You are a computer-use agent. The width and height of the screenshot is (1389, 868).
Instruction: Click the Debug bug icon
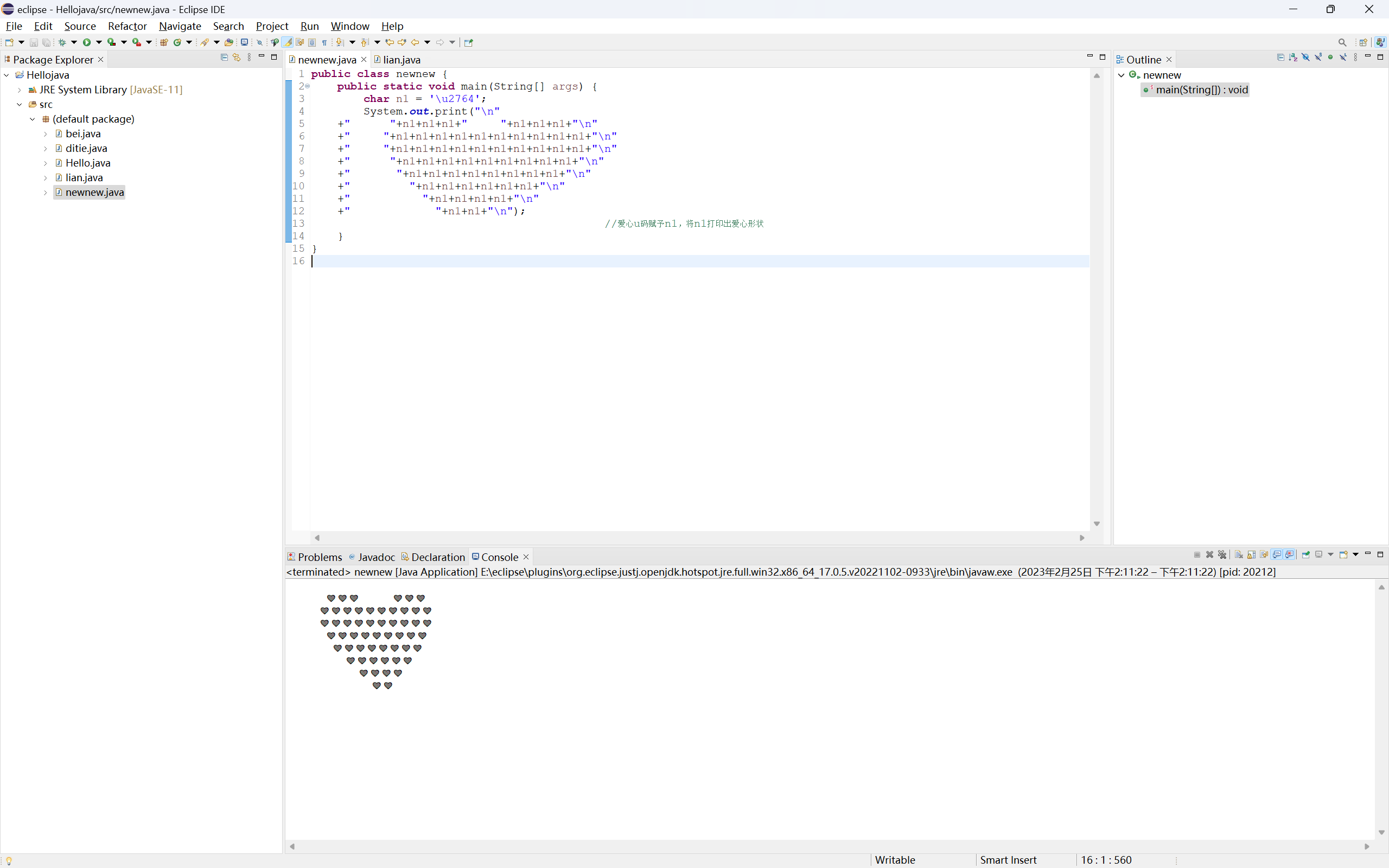click(x=62, y=42)
